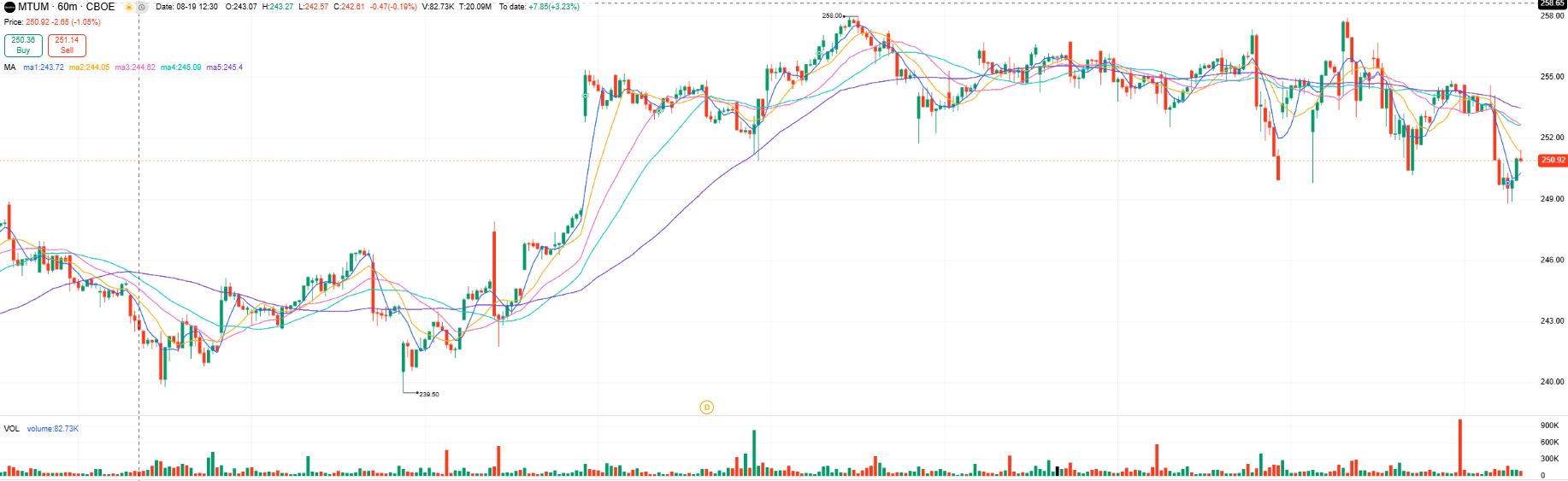This screenshot has height=481, width=1568.
Task: Click the clock icon beside CBOE
Action: (142, 7)
